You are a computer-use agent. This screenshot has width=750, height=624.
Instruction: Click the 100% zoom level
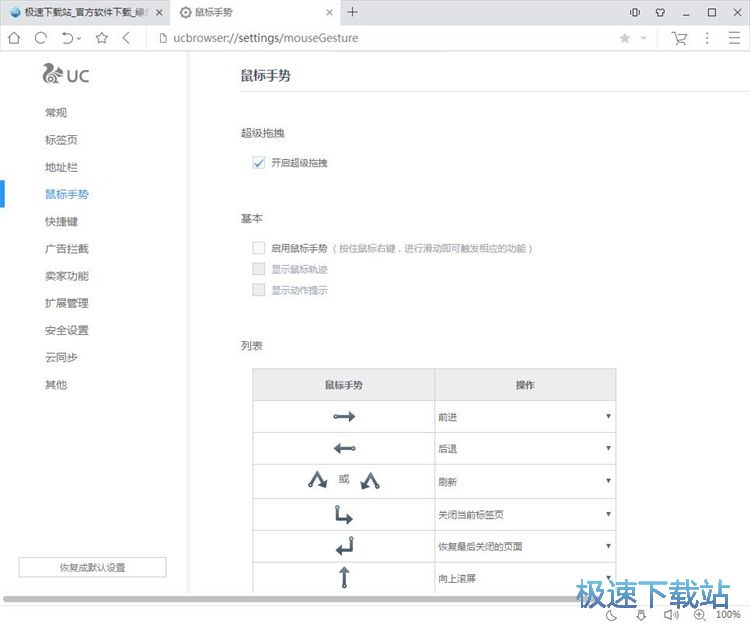tap(728, 614)
